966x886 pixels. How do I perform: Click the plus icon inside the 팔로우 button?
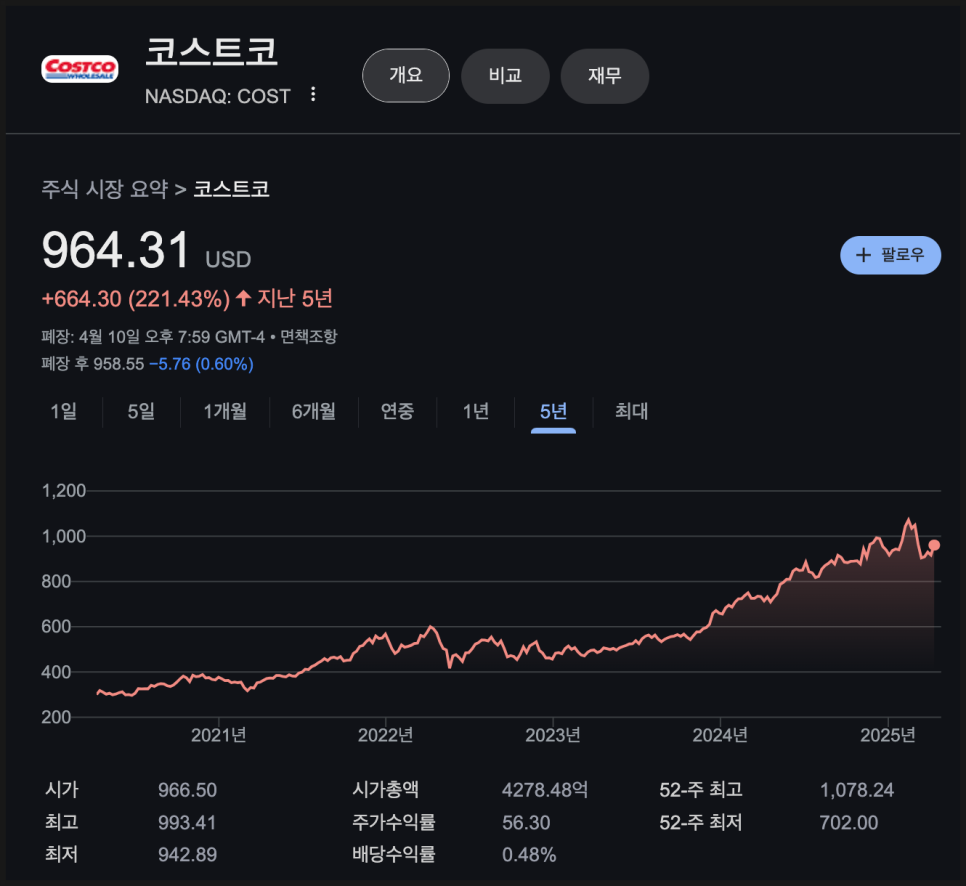point(862,255)
